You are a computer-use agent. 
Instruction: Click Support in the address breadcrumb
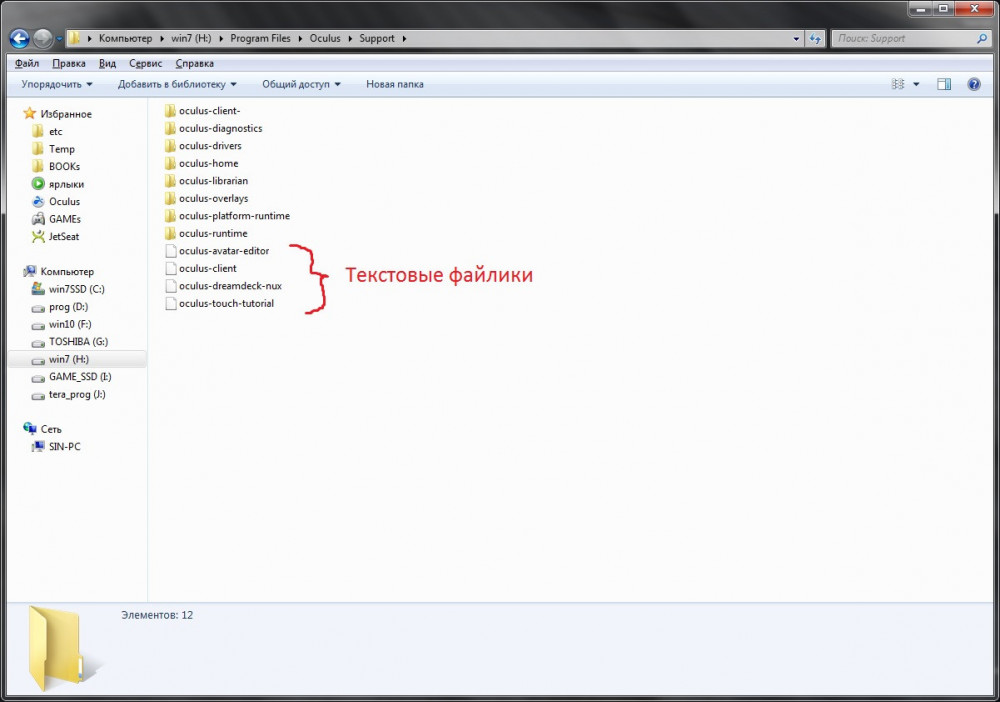[377, 38]
